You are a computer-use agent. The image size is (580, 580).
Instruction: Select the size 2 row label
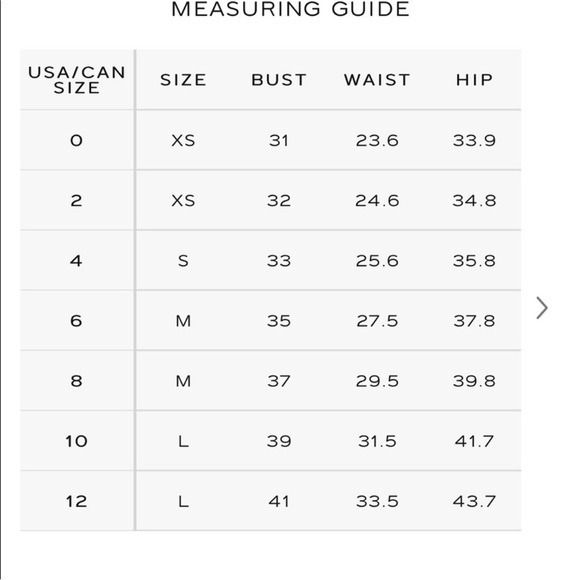tap(76, 200)
